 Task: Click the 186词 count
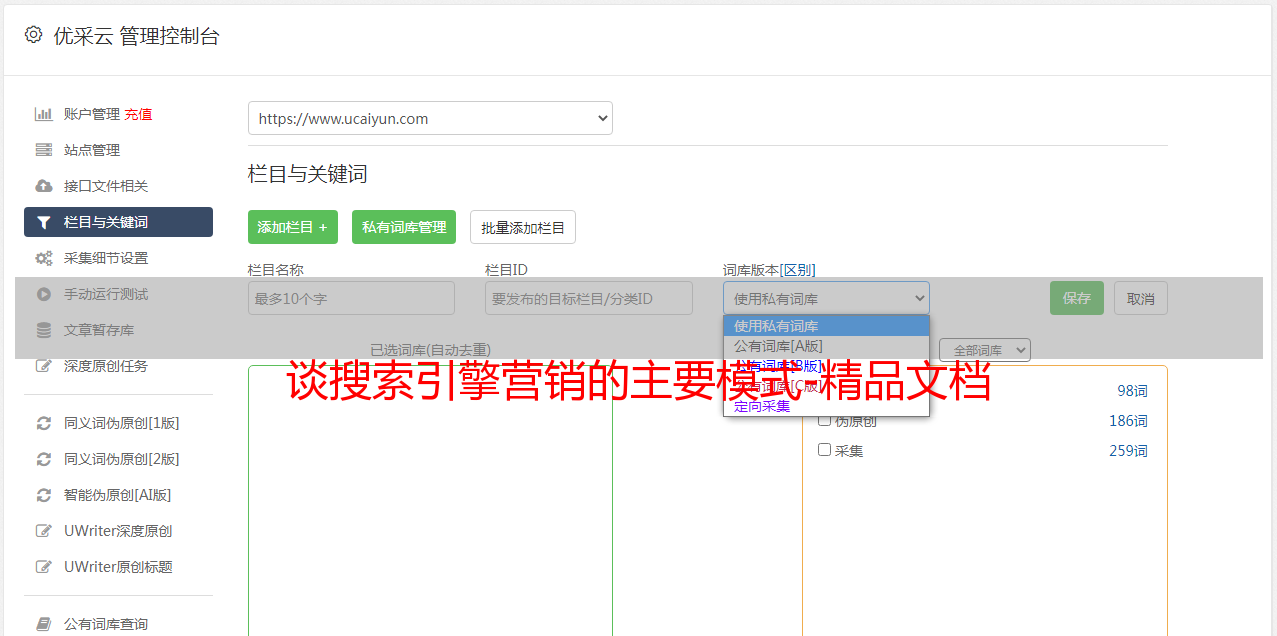[1128, 421]
